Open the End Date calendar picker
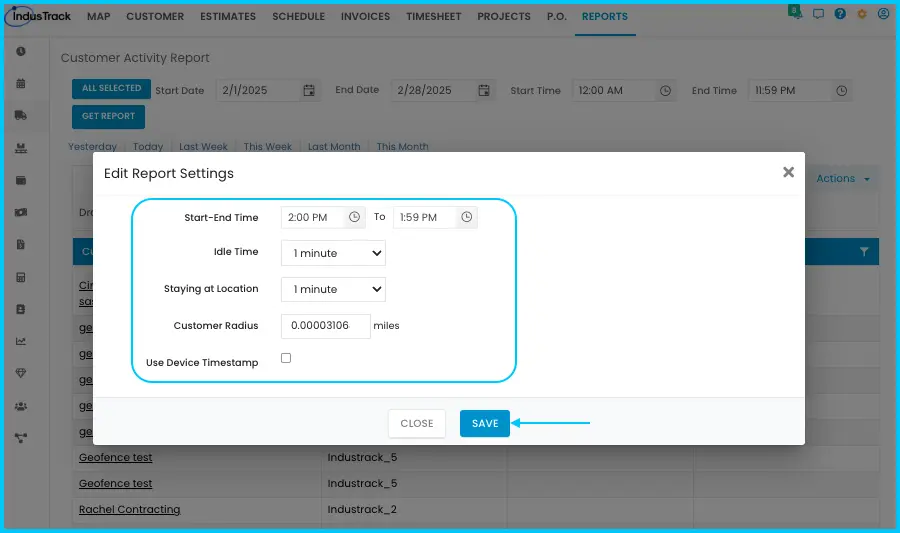 pyautogui.click(x=484, y=90)
